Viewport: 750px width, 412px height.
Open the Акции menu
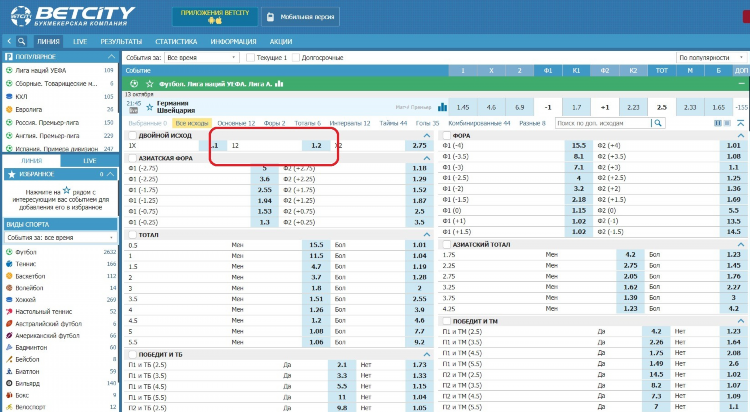(281, 42)
